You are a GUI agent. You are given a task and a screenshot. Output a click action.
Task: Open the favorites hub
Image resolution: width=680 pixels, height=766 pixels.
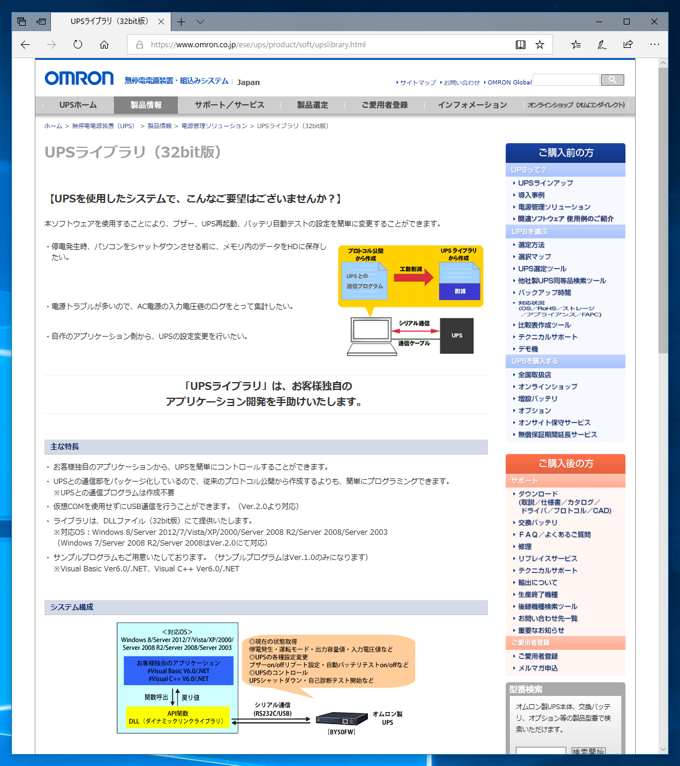576,44
